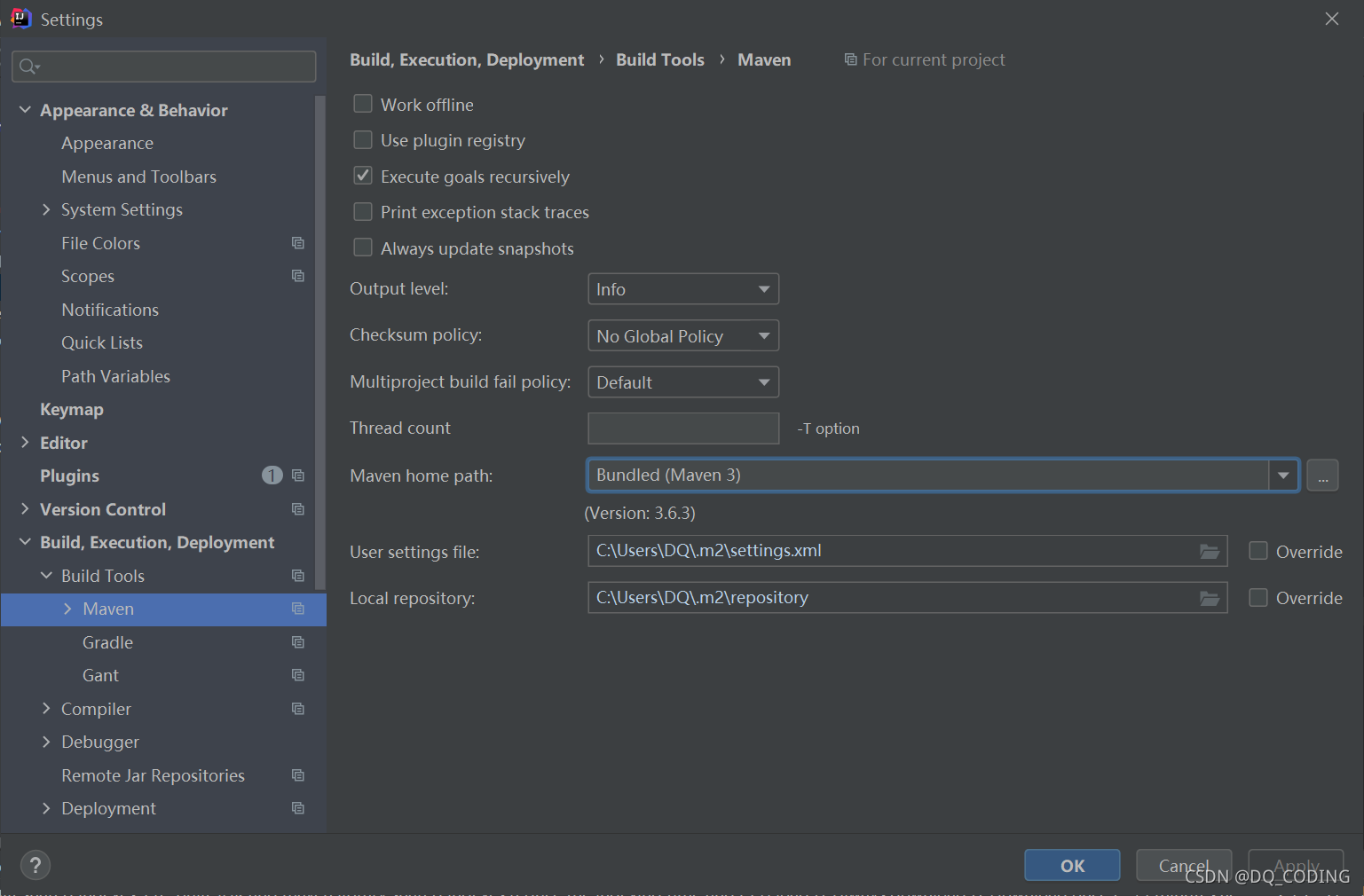The image size is (1364, 896).
Task: Click the ellipsis browse button for Maven home
Action: pyautogui.click(x=1322, y=476)
